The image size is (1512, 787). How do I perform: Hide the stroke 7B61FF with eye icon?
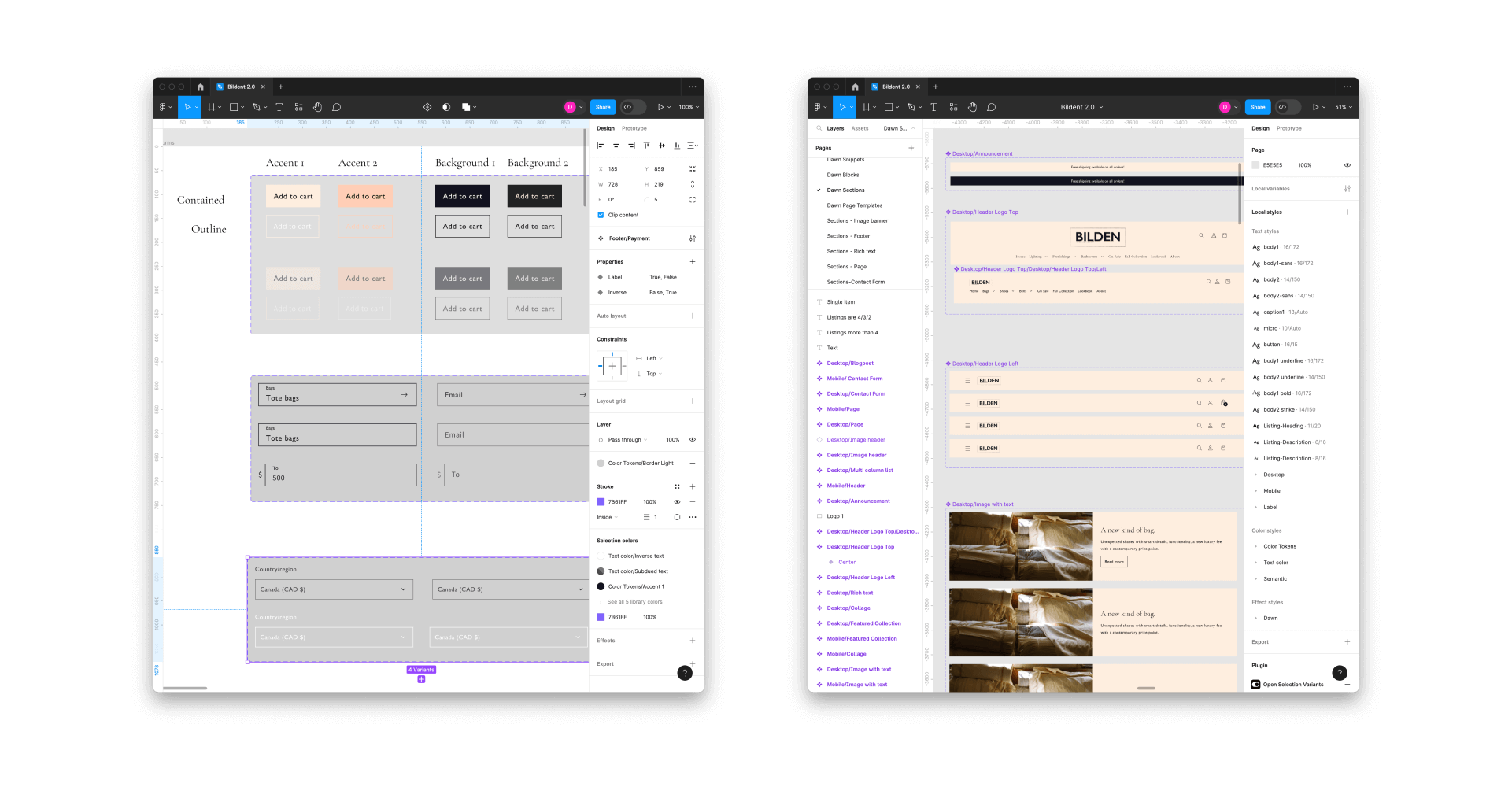677,501
